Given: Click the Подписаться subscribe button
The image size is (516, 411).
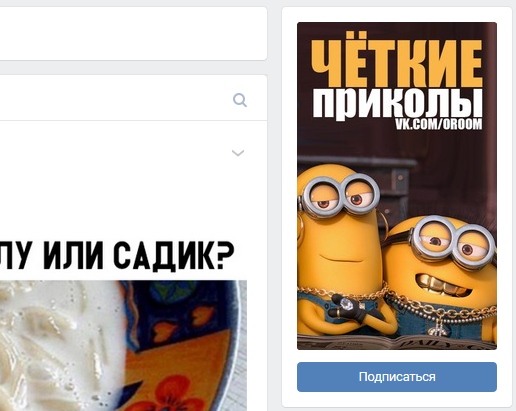Looking at the screenshot, I should (397, 377).
